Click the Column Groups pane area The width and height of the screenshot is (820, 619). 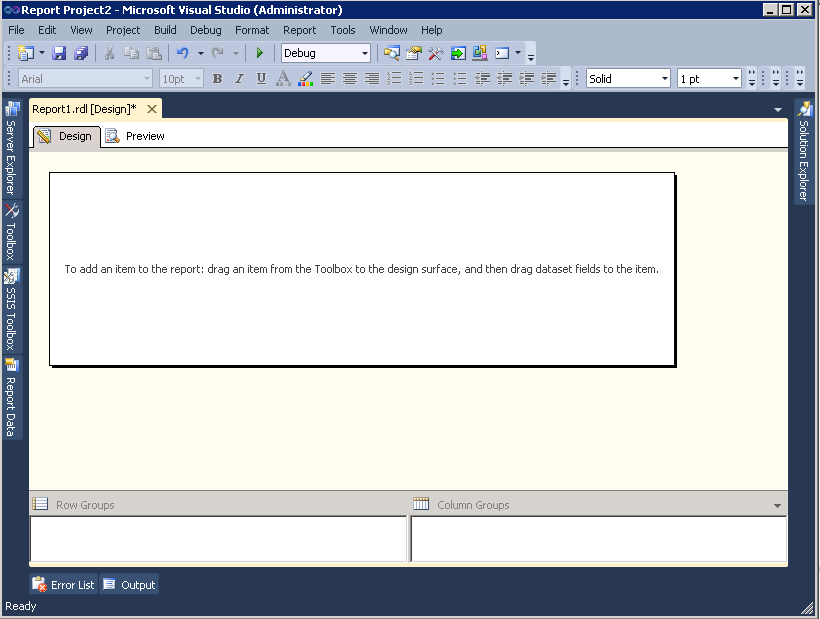point(599,539)
